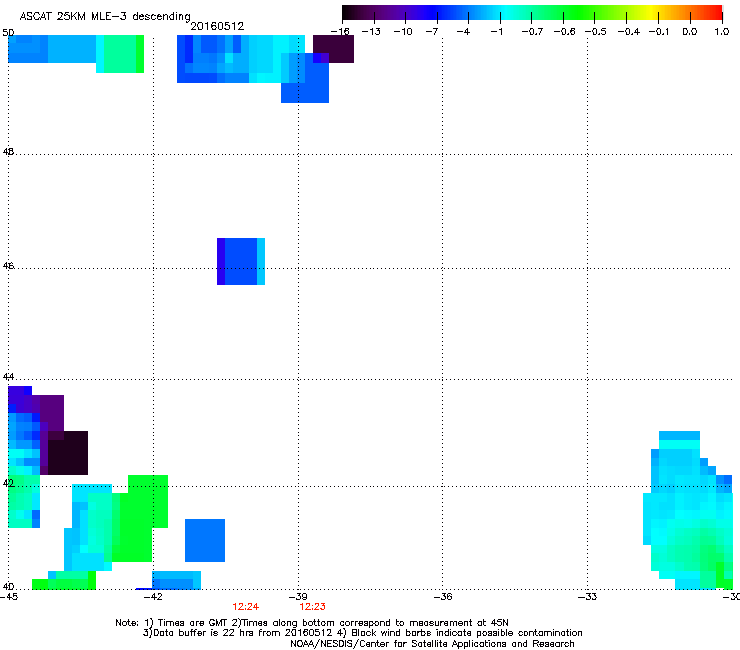Click the 48 latitude axis label

pyautogui.click(x=8, y=152)
